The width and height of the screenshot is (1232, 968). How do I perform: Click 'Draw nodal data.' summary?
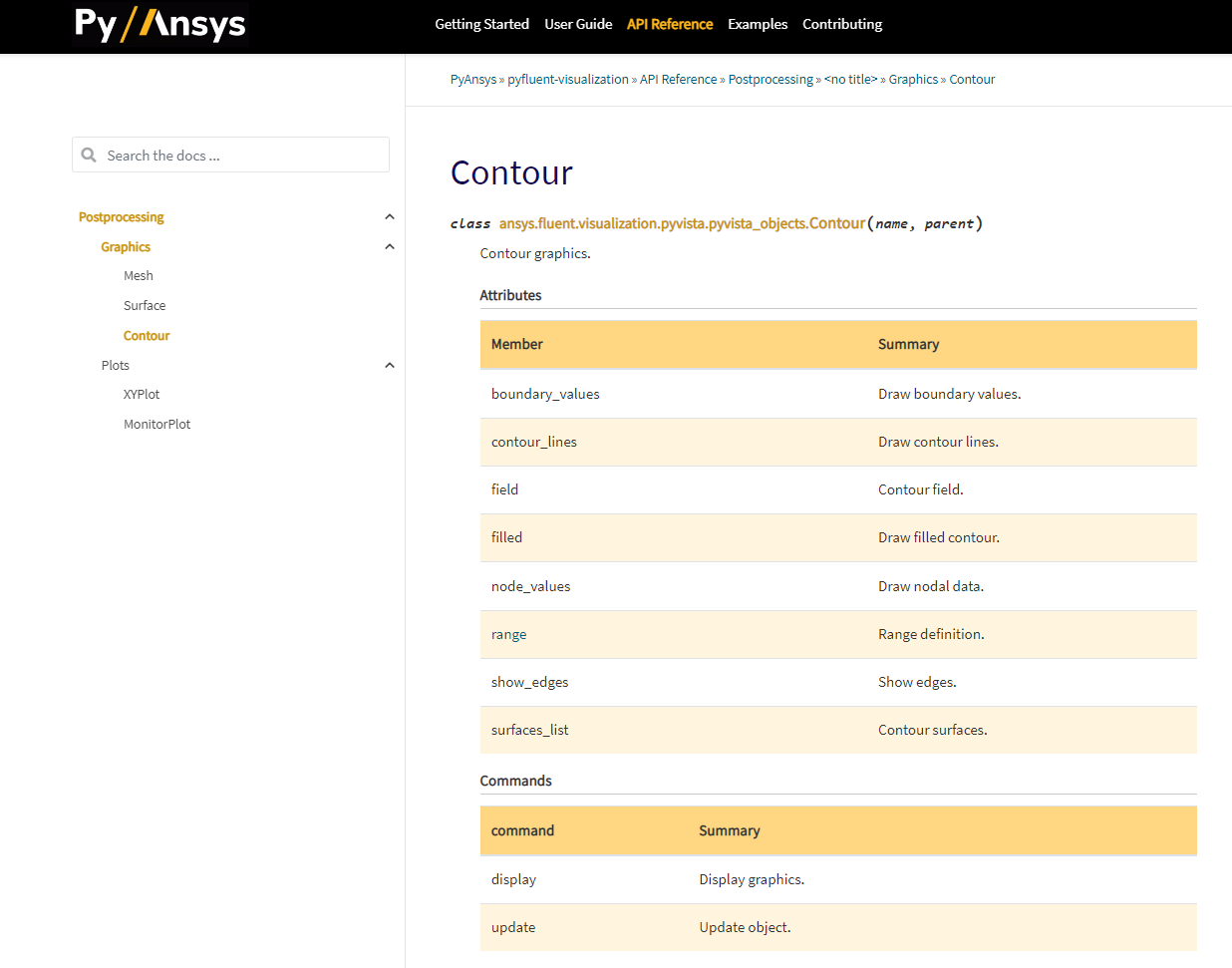pyautogui.click(x=930, y=587)
